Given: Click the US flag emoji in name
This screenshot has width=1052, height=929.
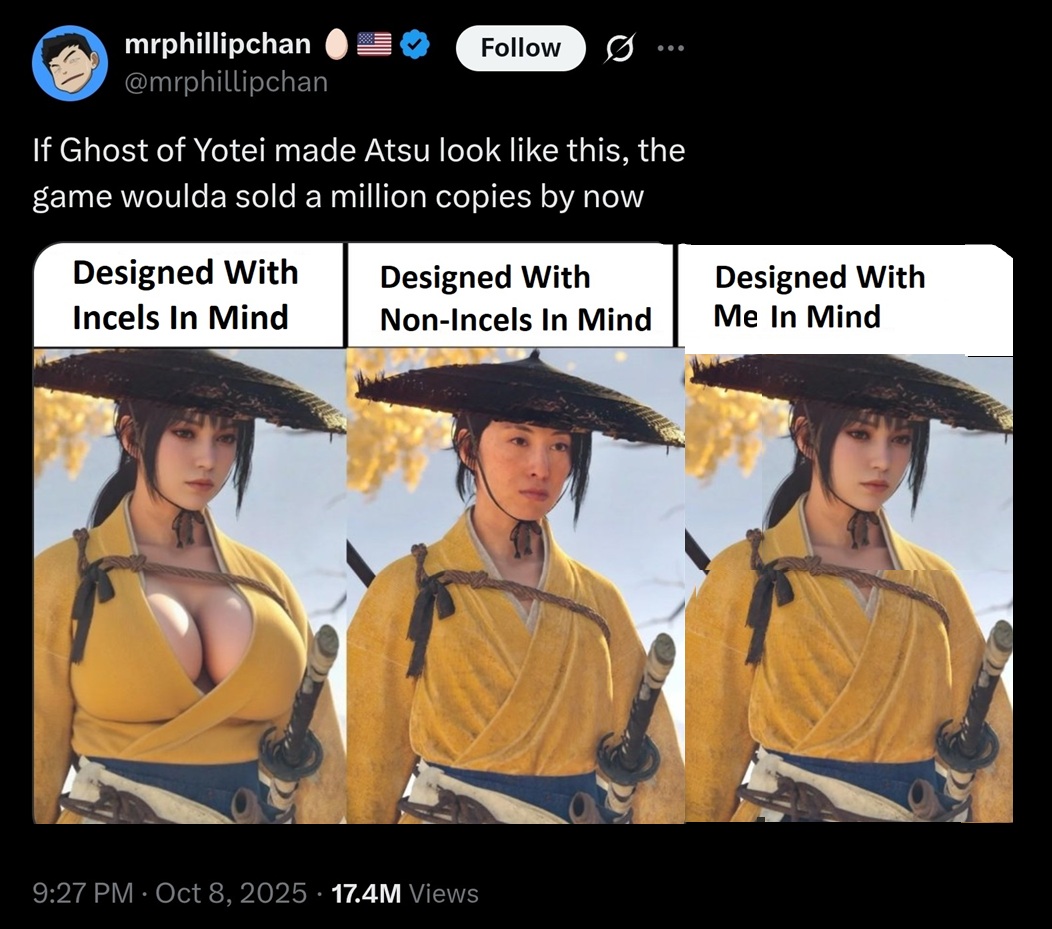Looking at the screenshot, I should coord(374,44).
